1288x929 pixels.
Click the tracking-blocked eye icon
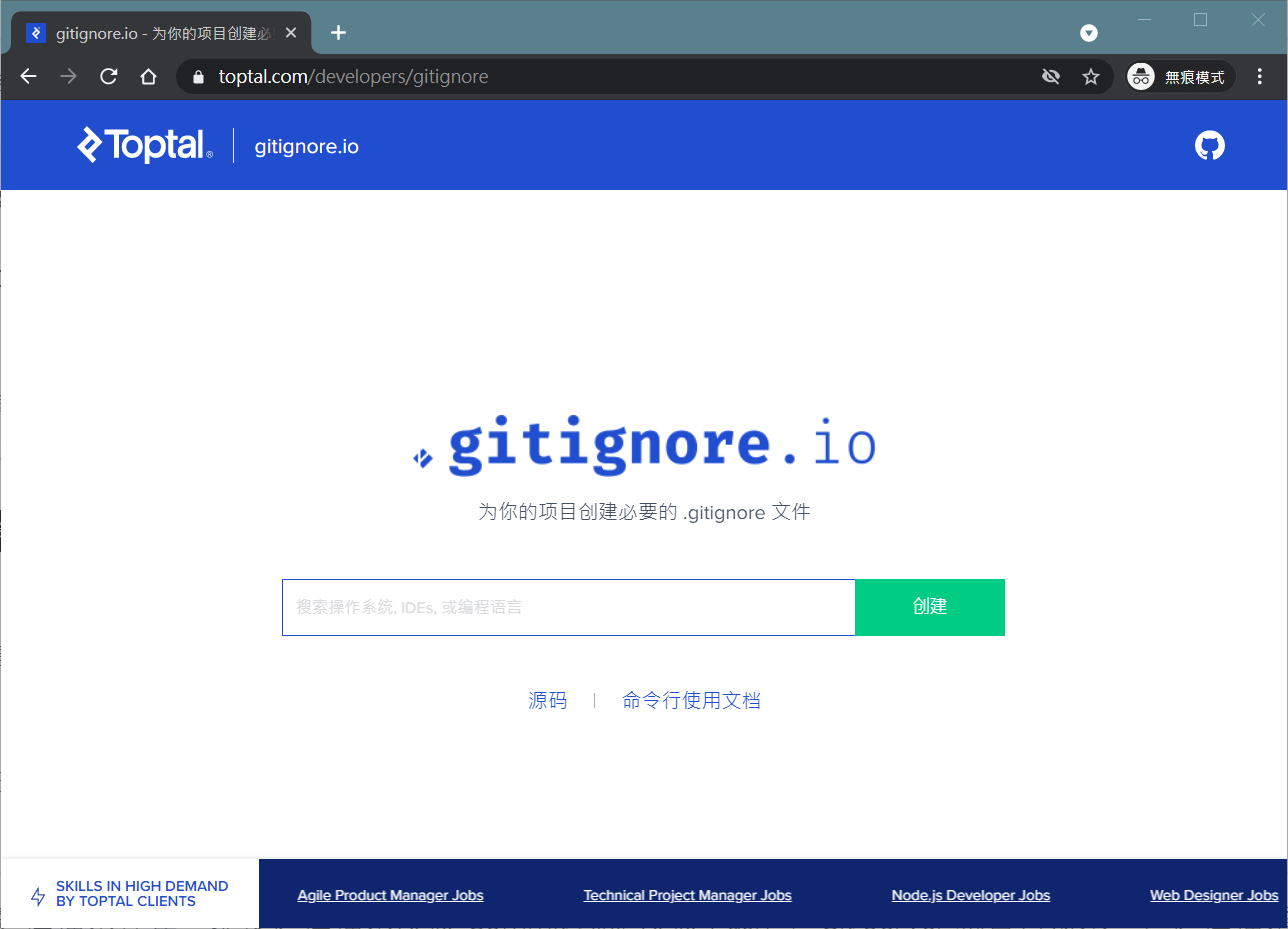1050,77
